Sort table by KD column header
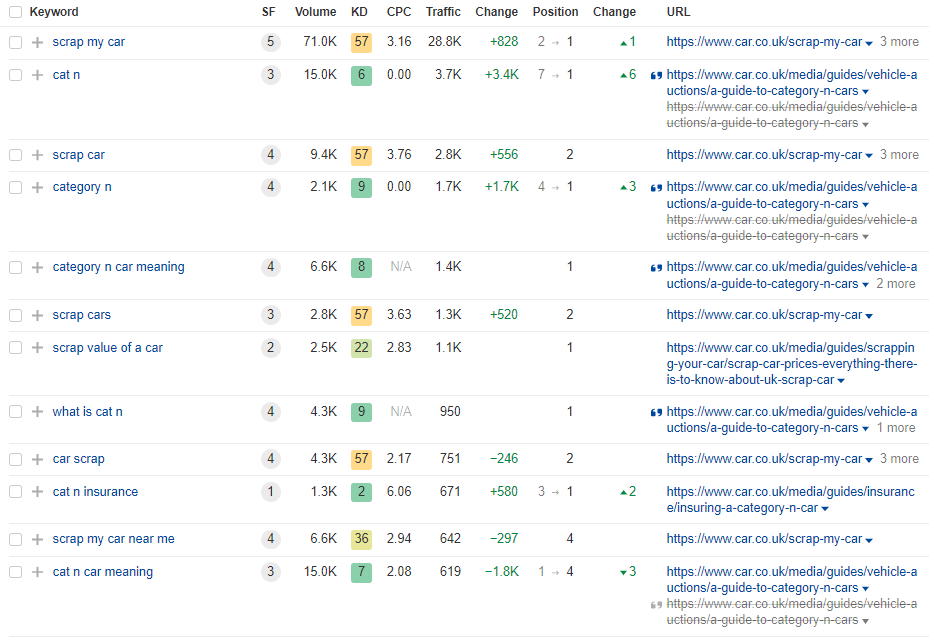The image size is (929, 637). click(x=359, y=12)
